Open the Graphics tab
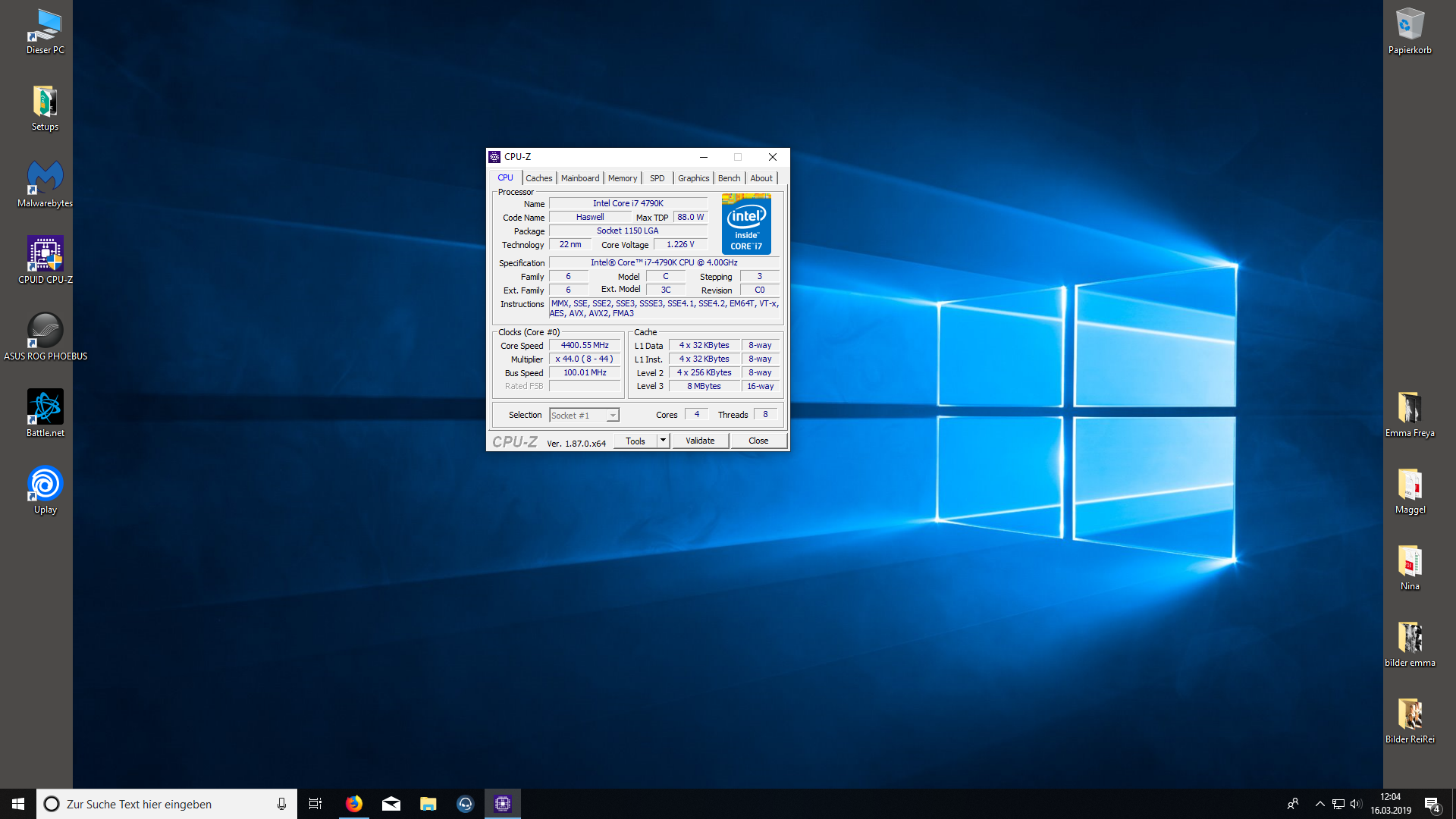 tap(693, 178)
